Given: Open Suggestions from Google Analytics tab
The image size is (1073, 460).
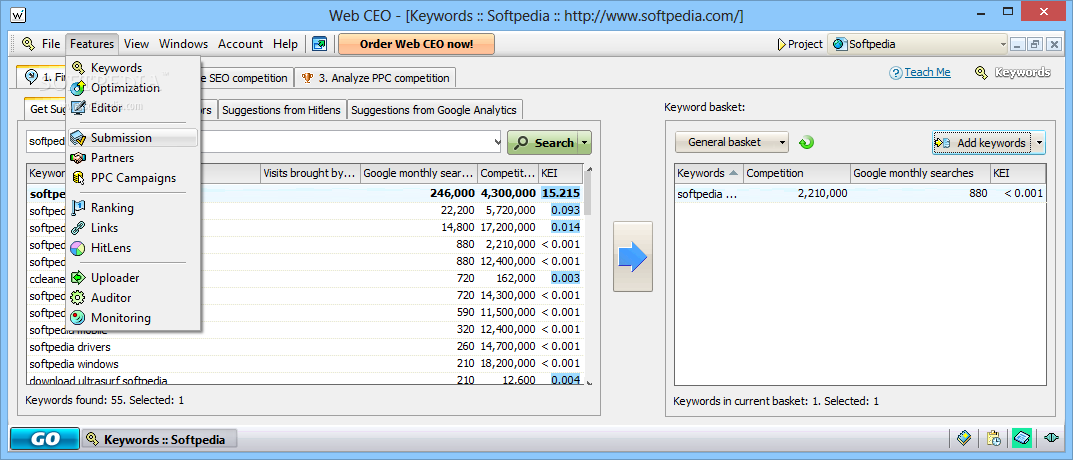Looking at the screenshot, I should coord(435,110).
